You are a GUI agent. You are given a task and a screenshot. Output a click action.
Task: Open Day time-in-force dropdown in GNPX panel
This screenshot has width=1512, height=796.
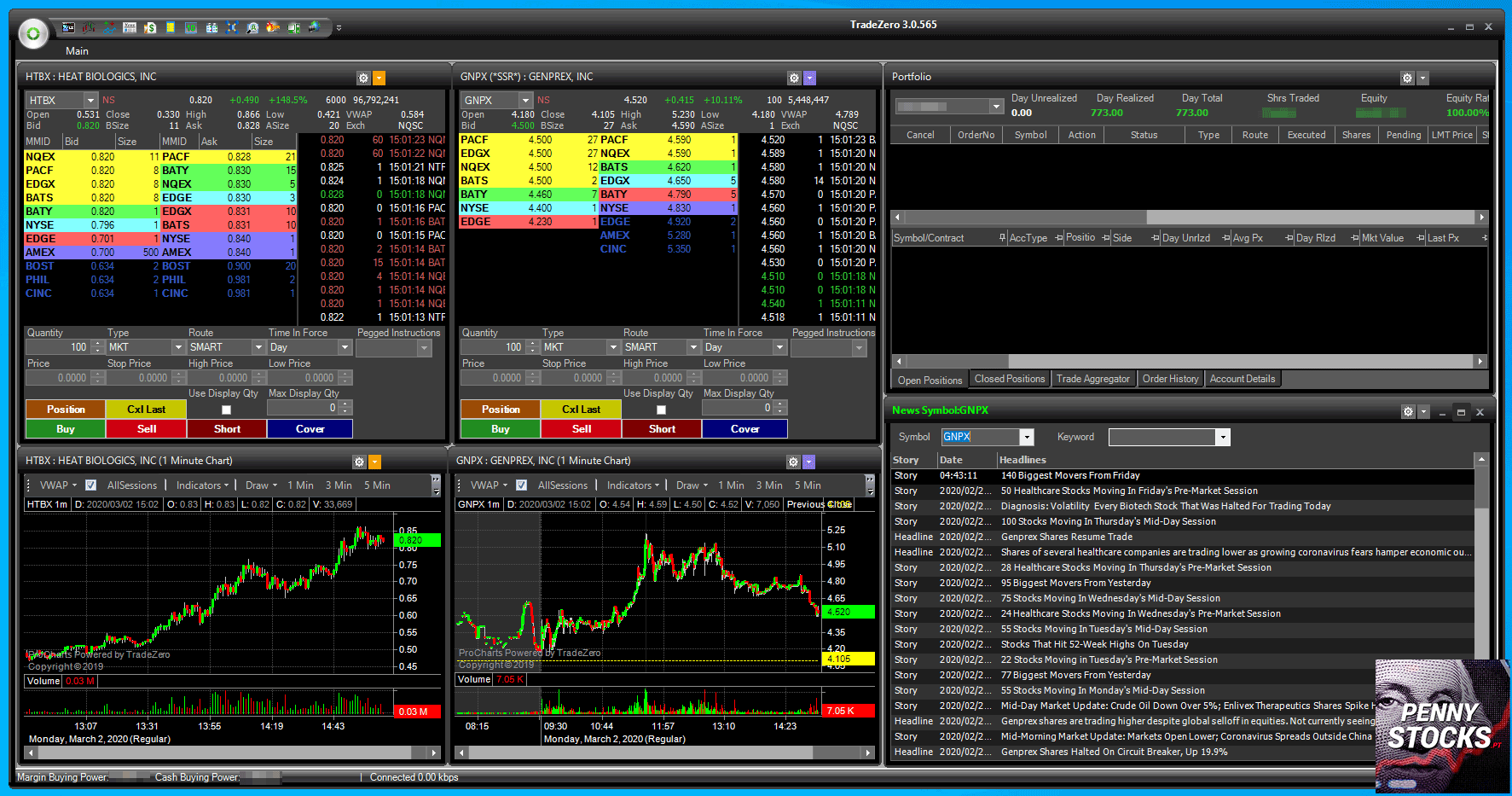point(779,347)
